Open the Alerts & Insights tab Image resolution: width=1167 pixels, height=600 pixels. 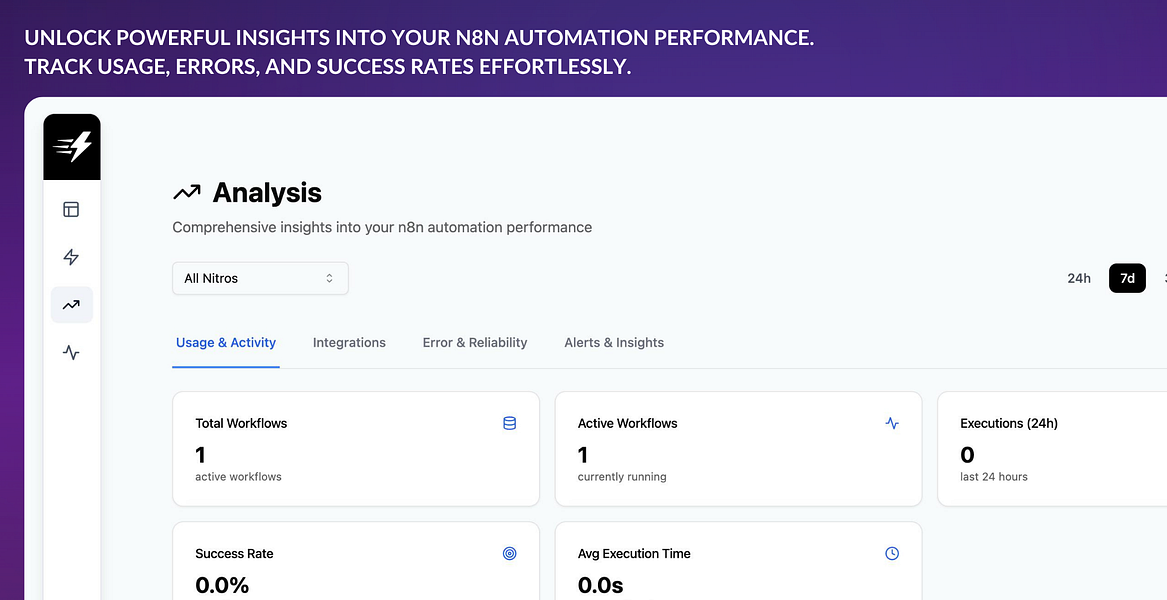point(614,342)
